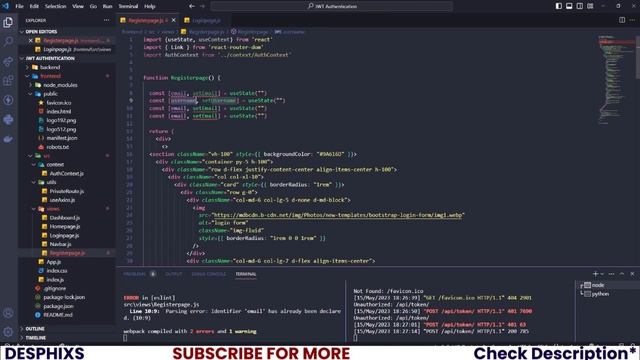640x360 pixels.
Task: Go back with the navigation arrow
Action: pyautogui.click(x=192, y=6)
